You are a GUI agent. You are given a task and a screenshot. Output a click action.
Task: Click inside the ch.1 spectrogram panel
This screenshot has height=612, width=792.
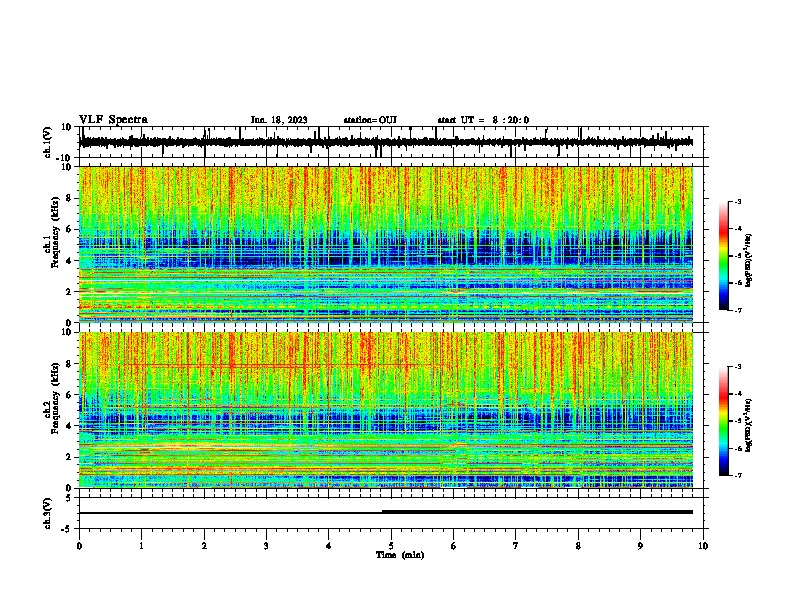385,244
